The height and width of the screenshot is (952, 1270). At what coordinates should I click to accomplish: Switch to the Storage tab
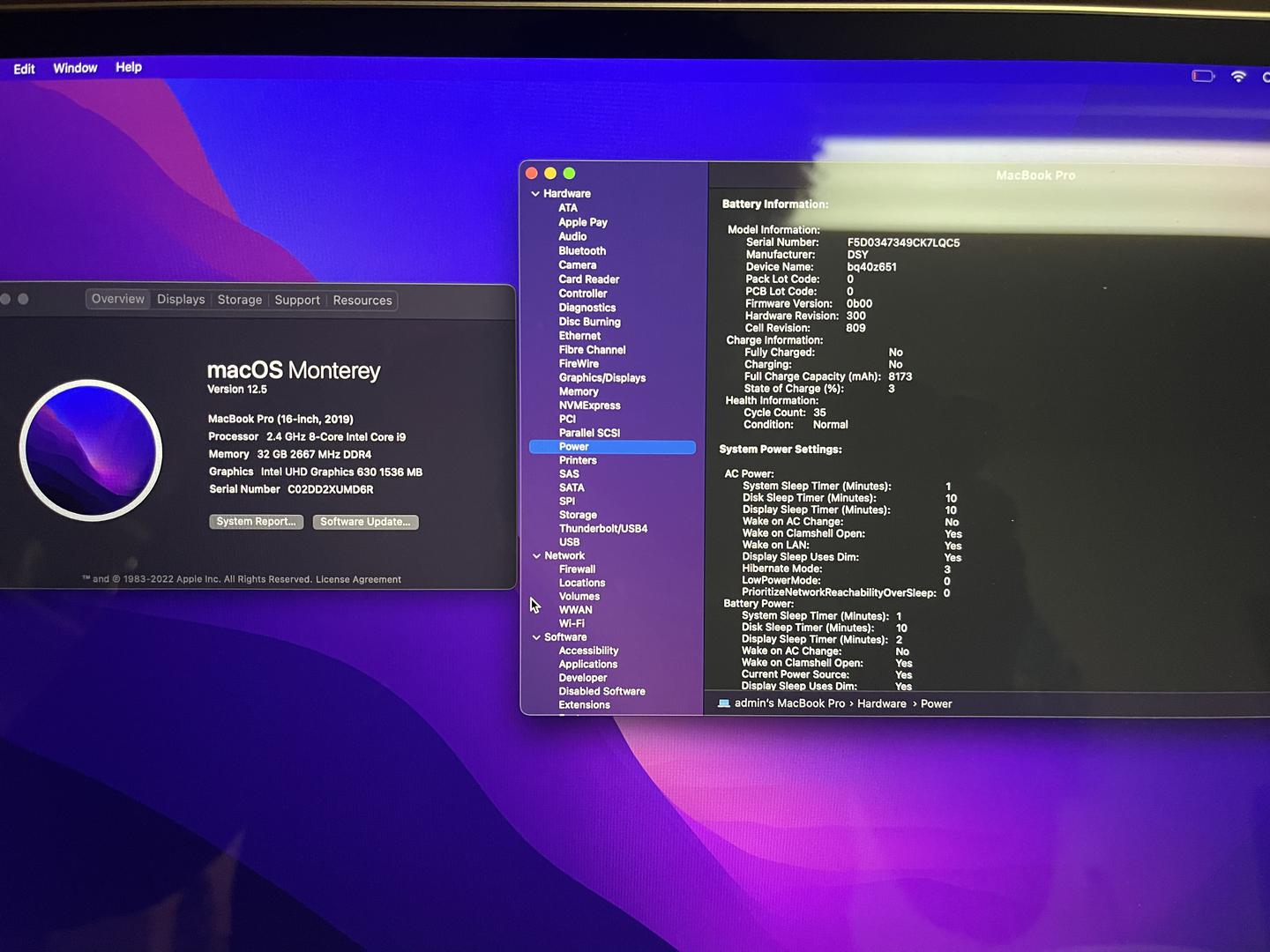240,301
